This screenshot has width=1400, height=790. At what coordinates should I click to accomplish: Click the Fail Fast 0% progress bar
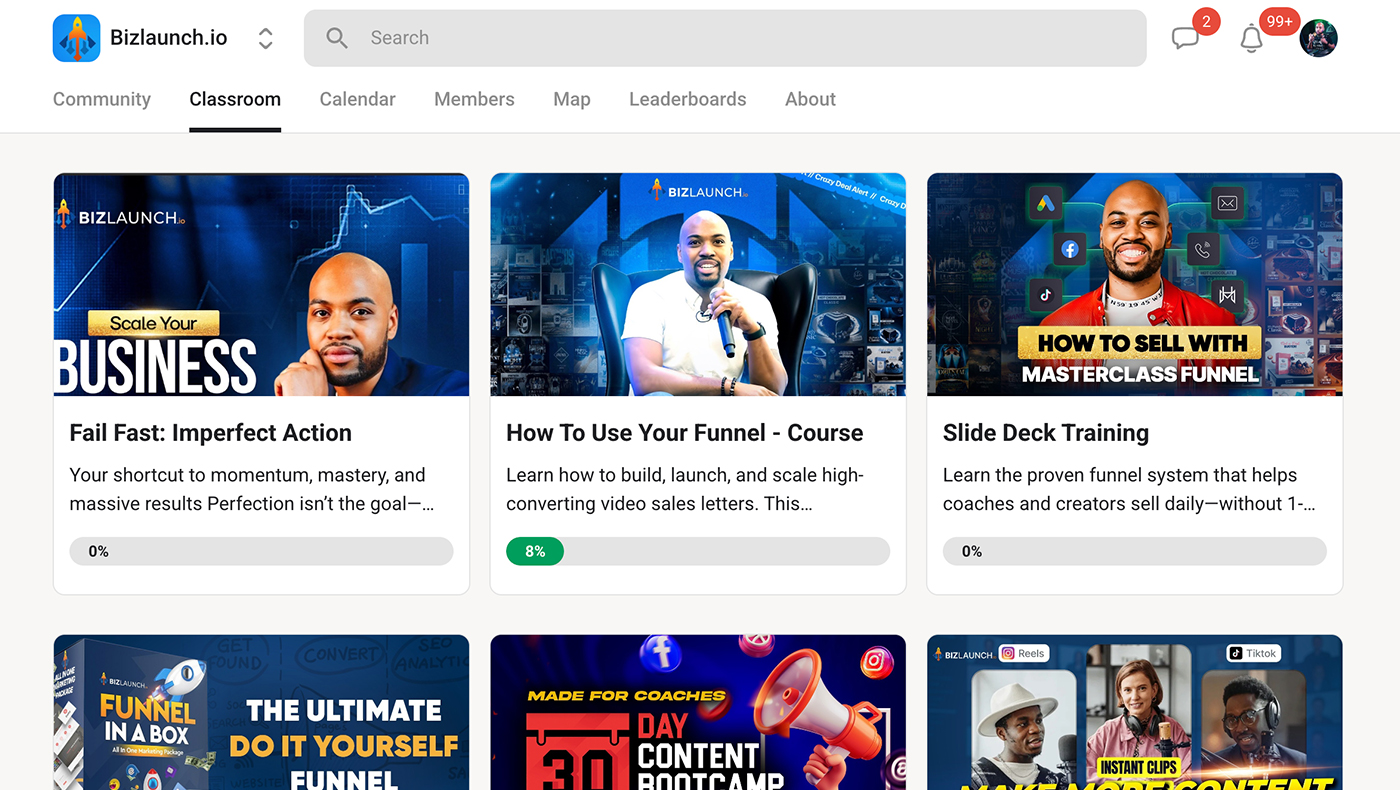261,551
